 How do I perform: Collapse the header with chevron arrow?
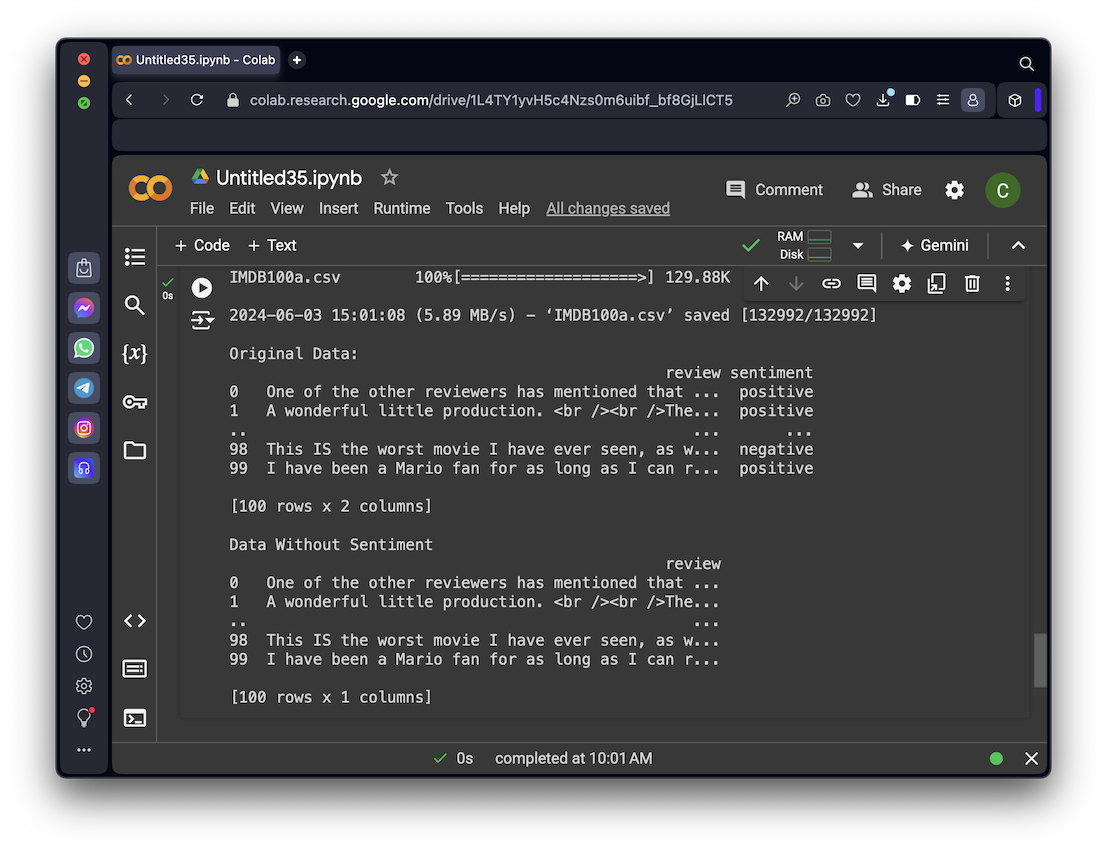tap(1018, 245)
